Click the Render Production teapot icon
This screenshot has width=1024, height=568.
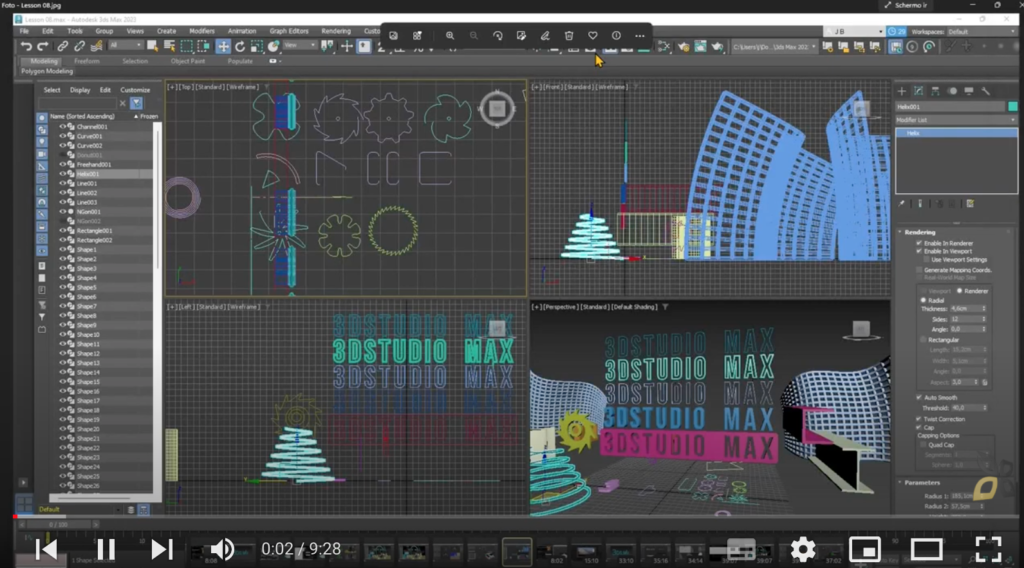718,46
